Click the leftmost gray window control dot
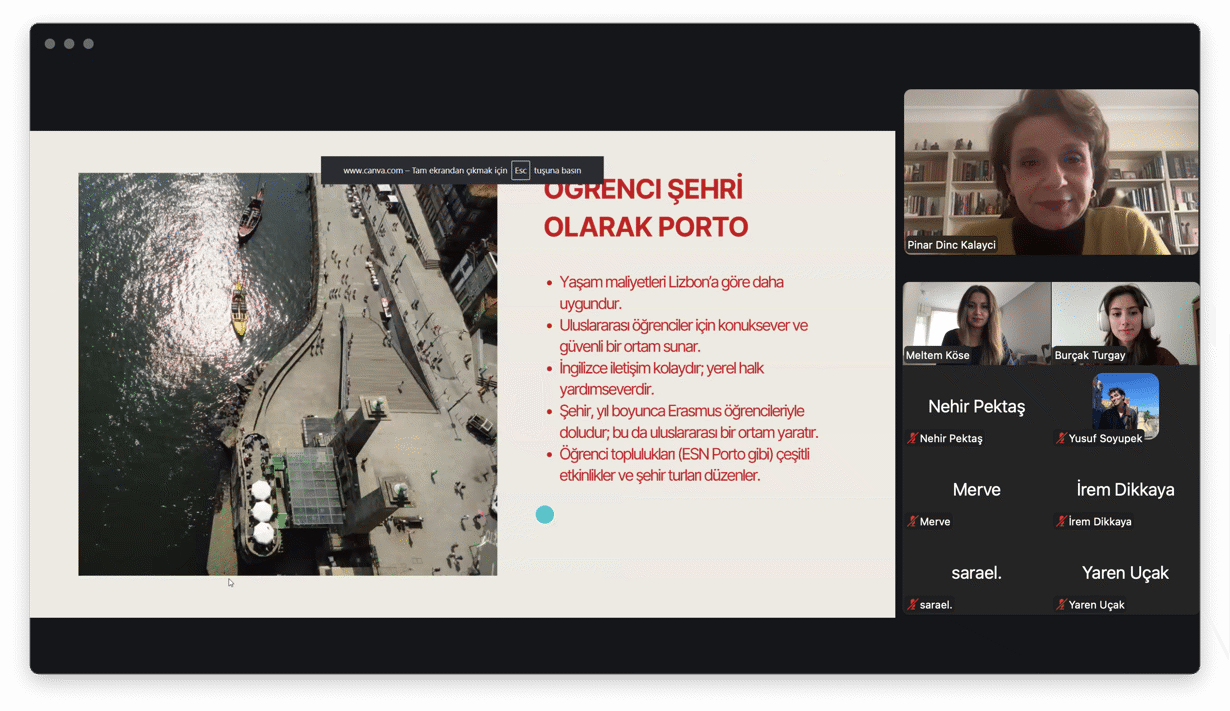This screenshot has height=711, width=1230. point(50,44)
